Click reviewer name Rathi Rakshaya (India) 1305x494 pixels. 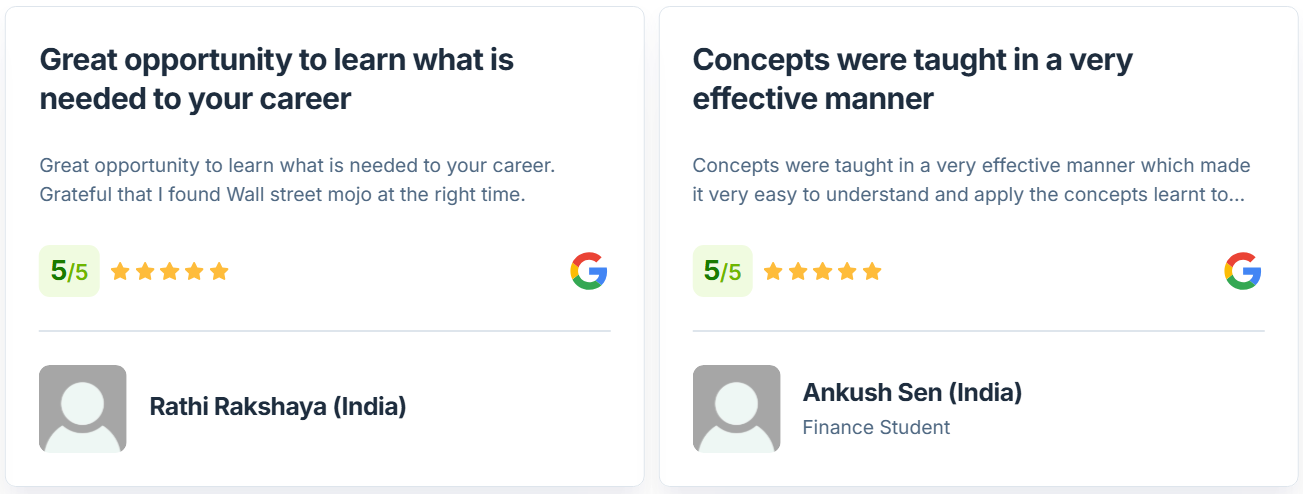click(x=278, y=407)
